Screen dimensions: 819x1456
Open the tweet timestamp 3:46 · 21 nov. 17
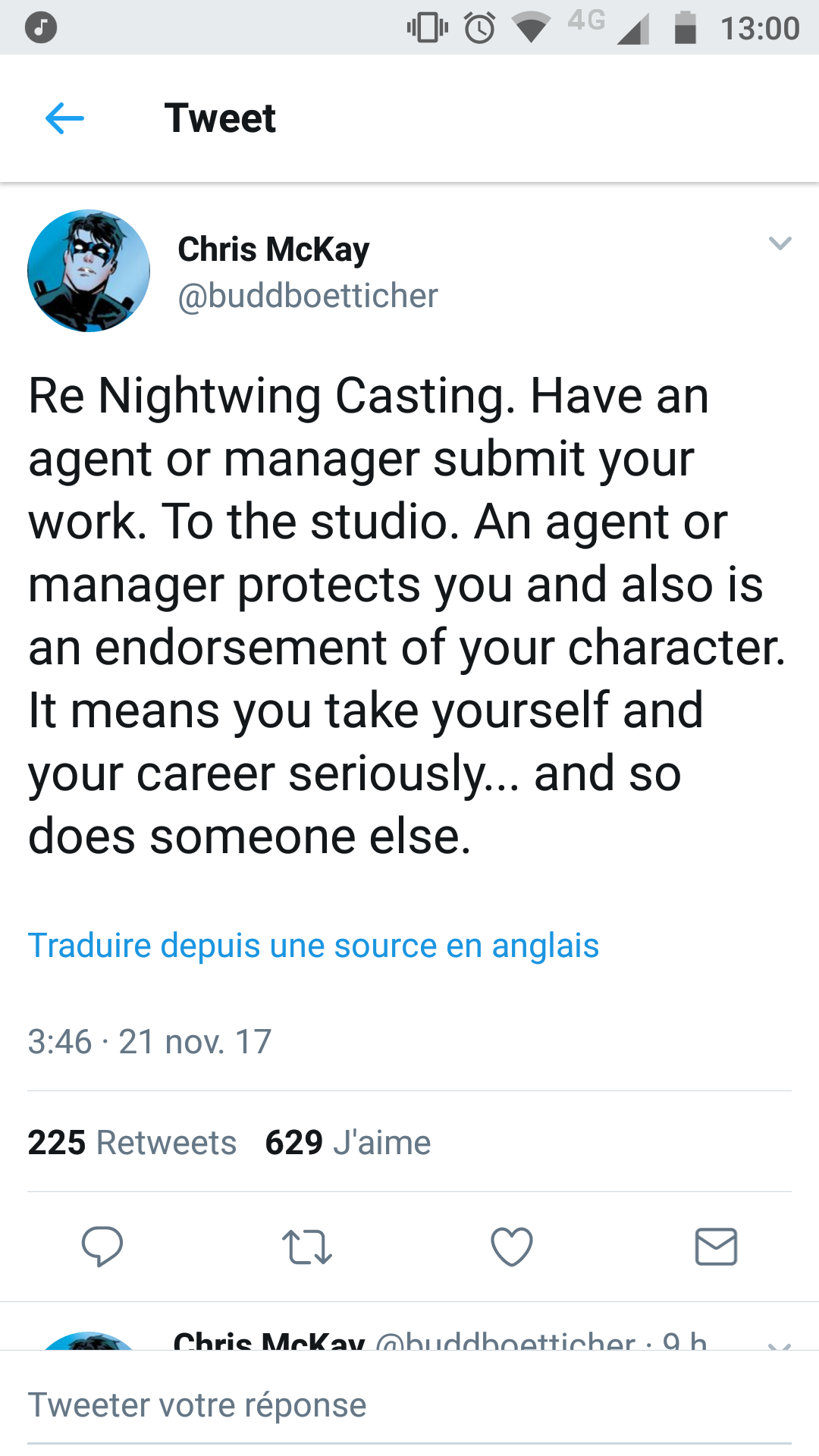point(149,1041)
